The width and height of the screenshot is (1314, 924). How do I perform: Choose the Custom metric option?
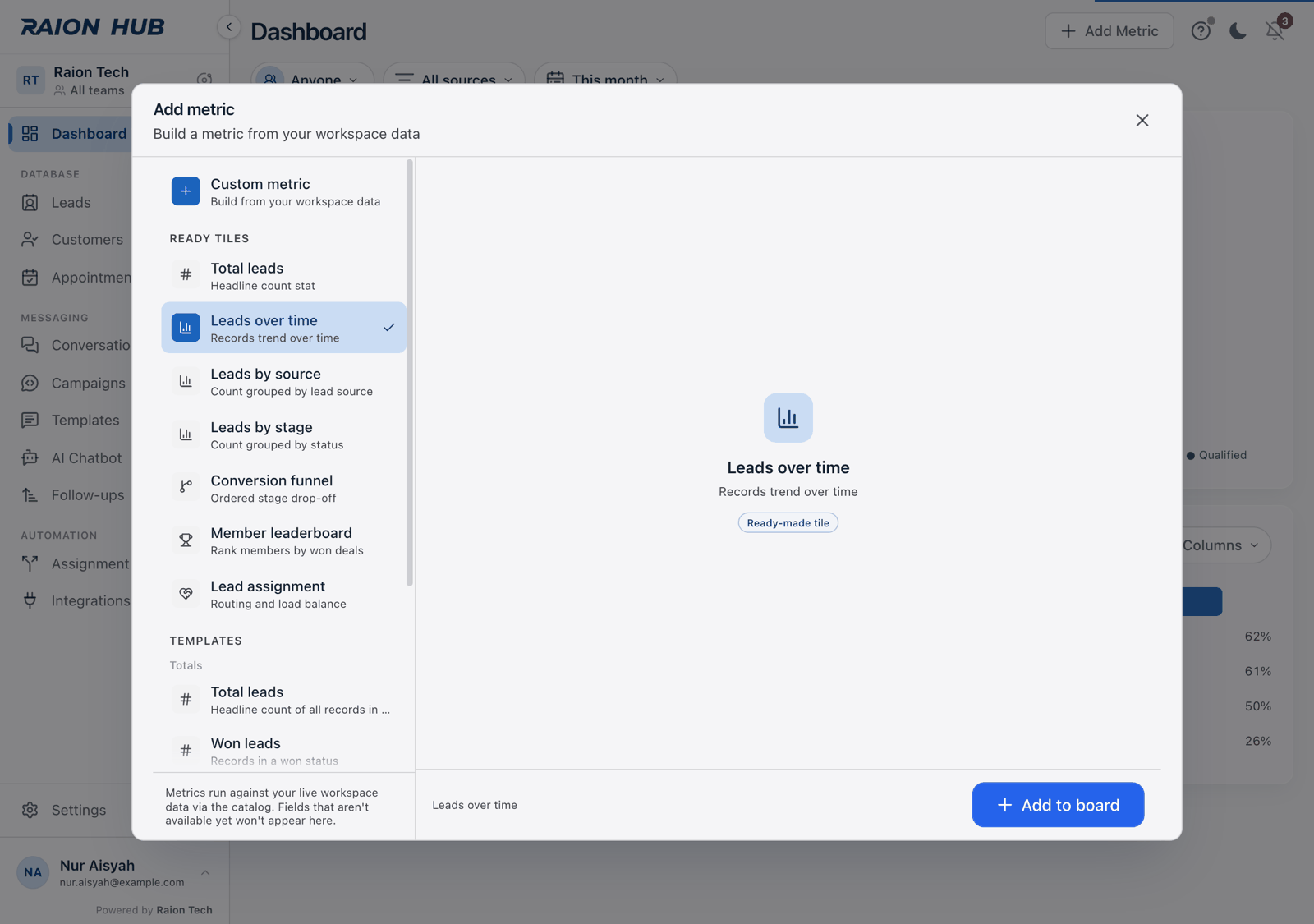tap(284, 191)
